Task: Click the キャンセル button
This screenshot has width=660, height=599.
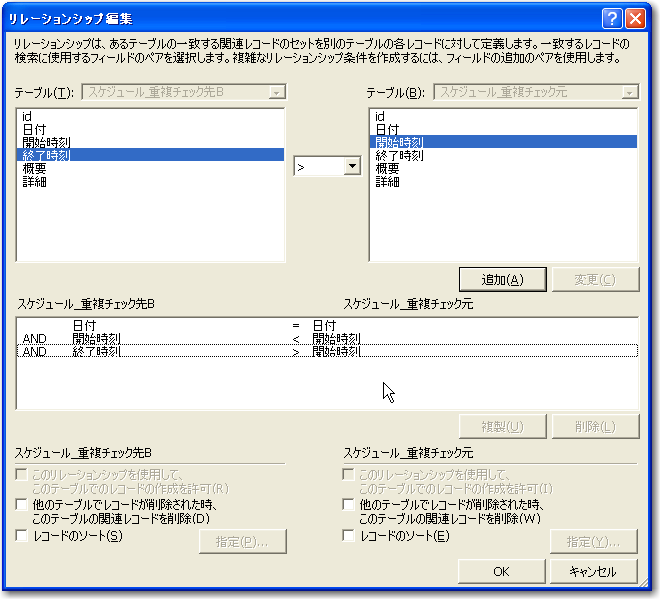Action: 592,571
